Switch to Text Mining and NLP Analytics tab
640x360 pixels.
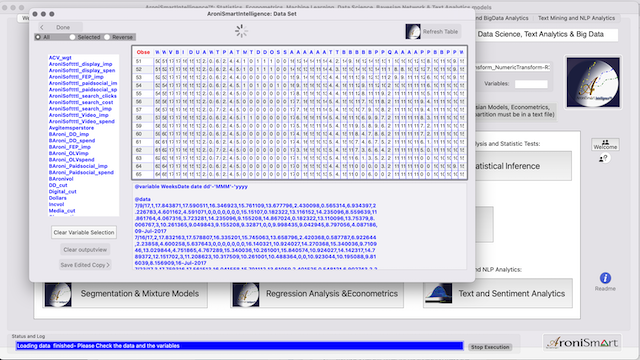tap(576, 18)
